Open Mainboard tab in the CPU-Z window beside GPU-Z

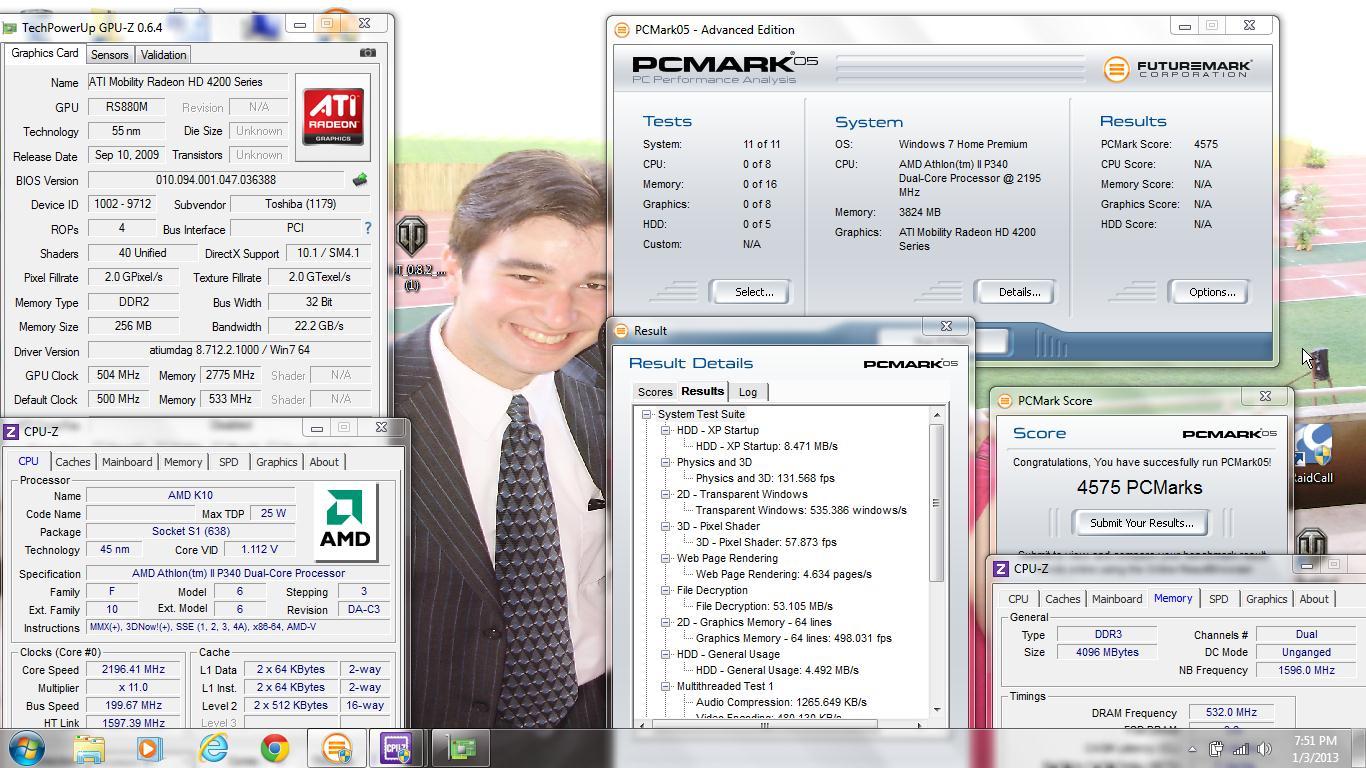click(x=127, y=462)
